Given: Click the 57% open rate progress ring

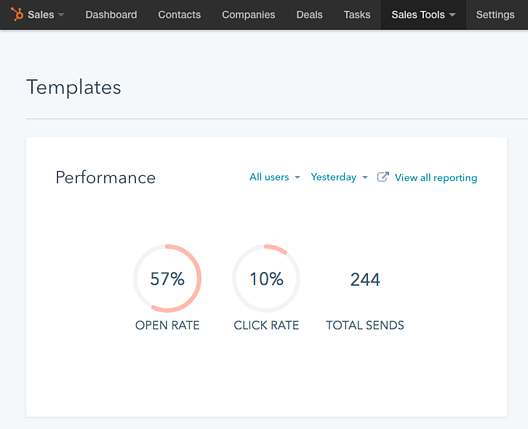Looking at the screenshot, I should pos(167,278).
